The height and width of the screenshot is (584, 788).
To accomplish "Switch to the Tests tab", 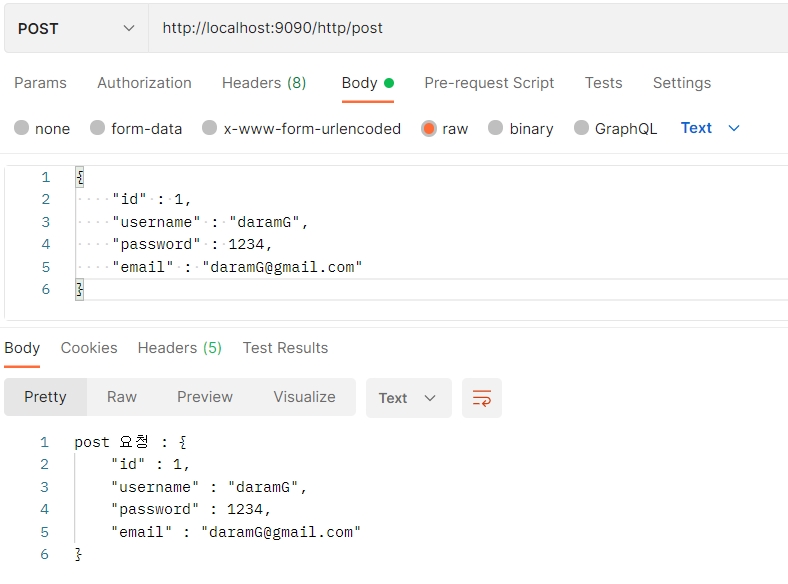I will [603, 83].
